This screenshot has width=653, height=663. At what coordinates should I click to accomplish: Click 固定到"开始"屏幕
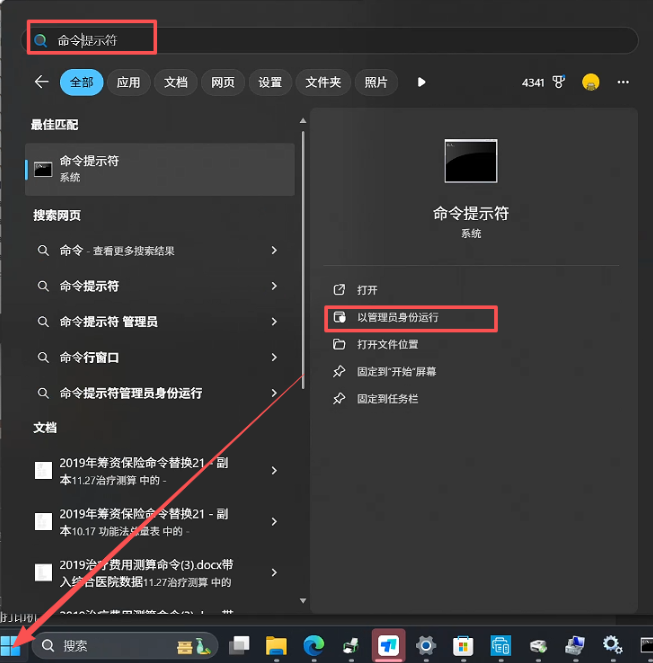[x=396, y=372]
